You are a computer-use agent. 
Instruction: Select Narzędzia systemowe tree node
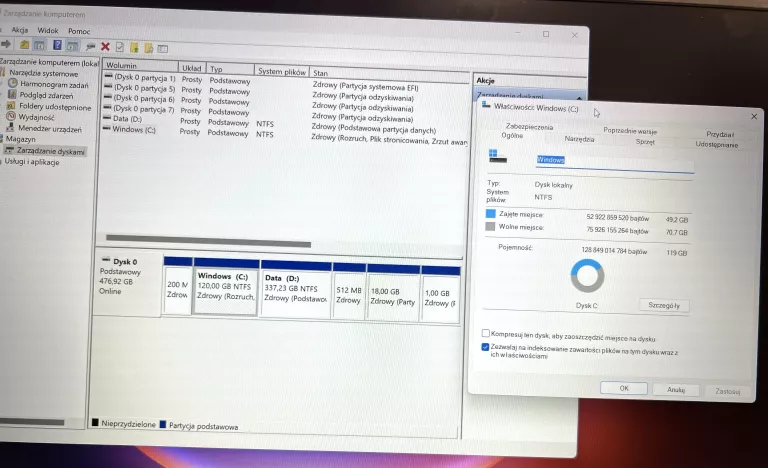tap(44, 74)
